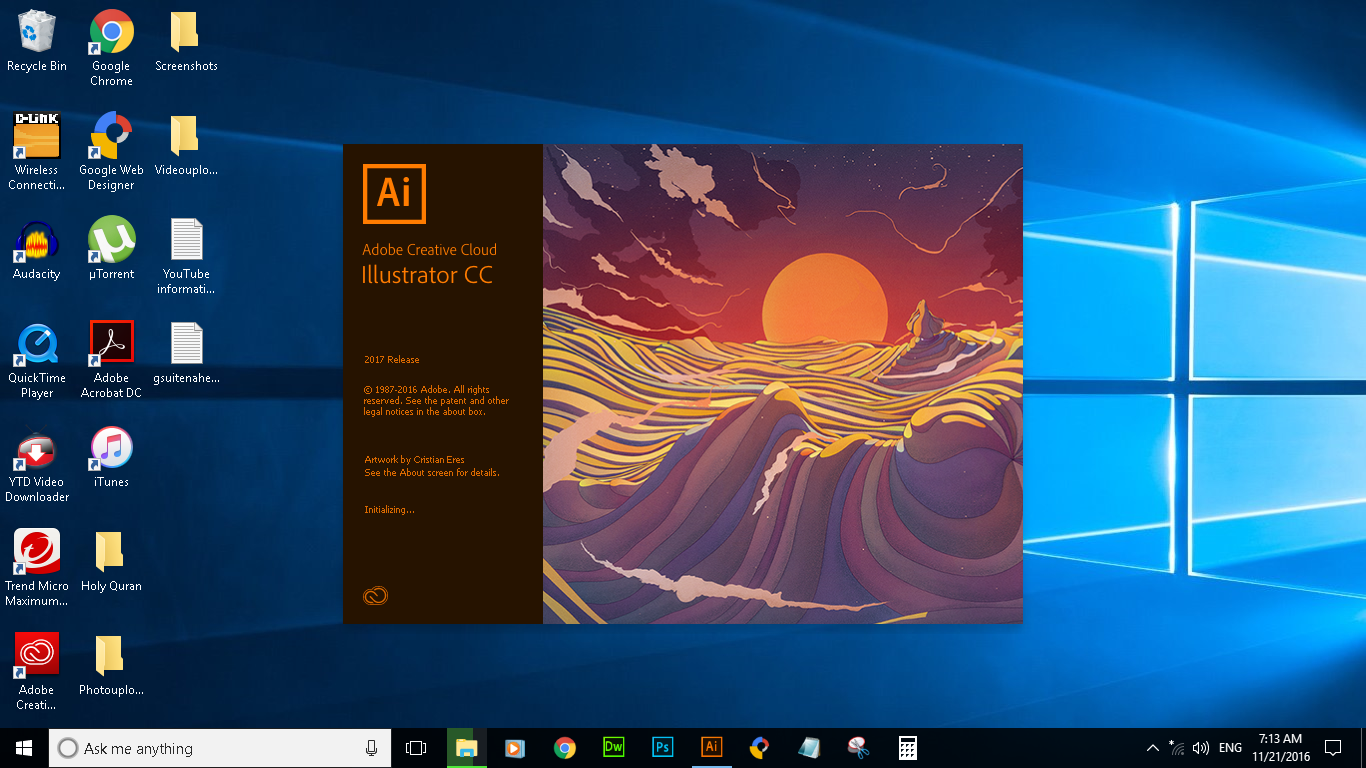
Task: Select the Illustrator taskbar button
Action: tap(711, 748)
